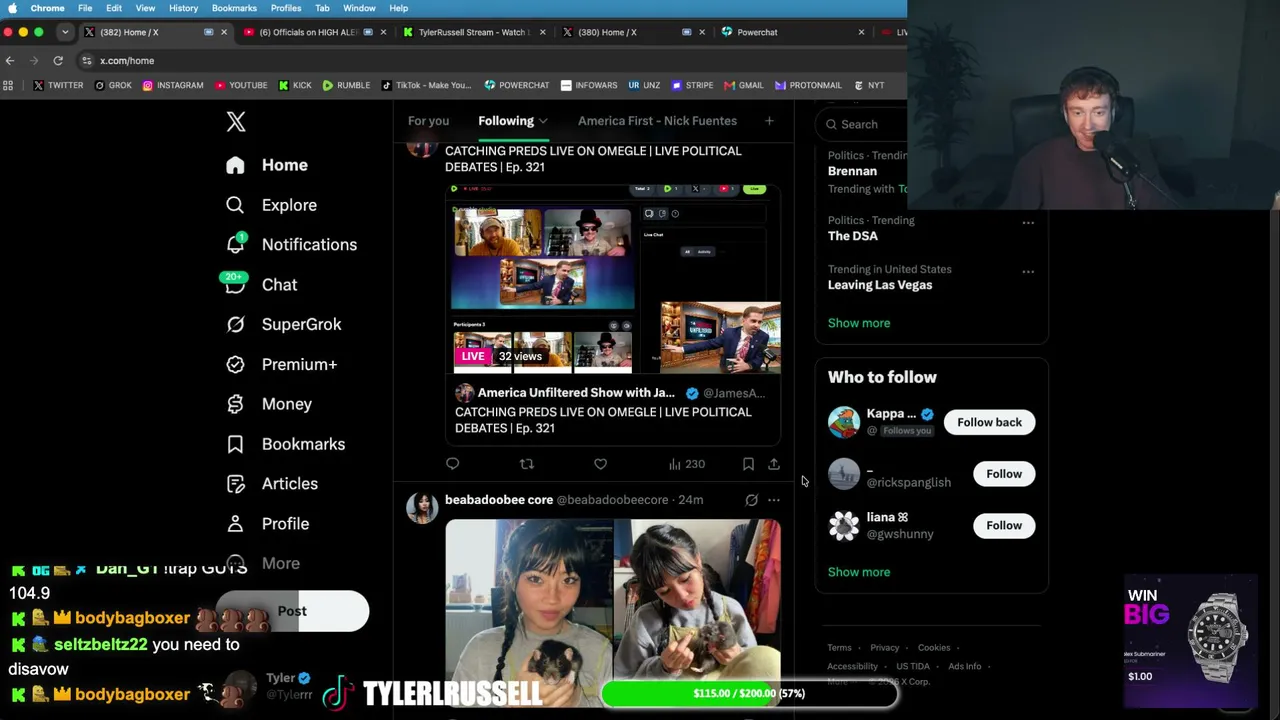Open the RUMBLE bookmark
The height and width of the screenshot is (720, 1280).
click(346, 86)
